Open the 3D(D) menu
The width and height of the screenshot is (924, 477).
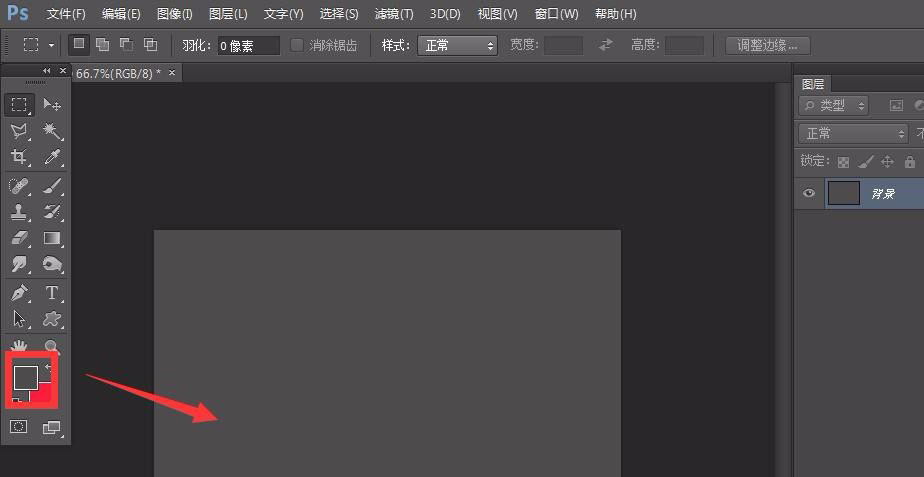pyautogui.click(x=445, y=14)
